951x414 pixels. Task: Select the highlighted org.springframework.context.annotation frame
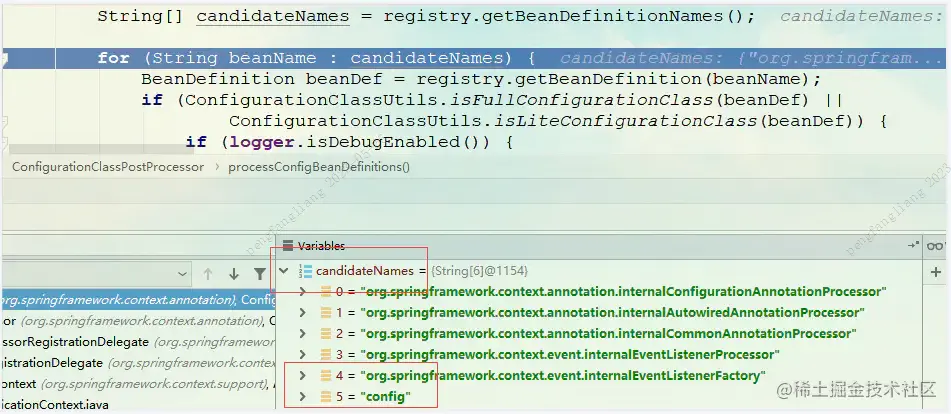(138, 299)
